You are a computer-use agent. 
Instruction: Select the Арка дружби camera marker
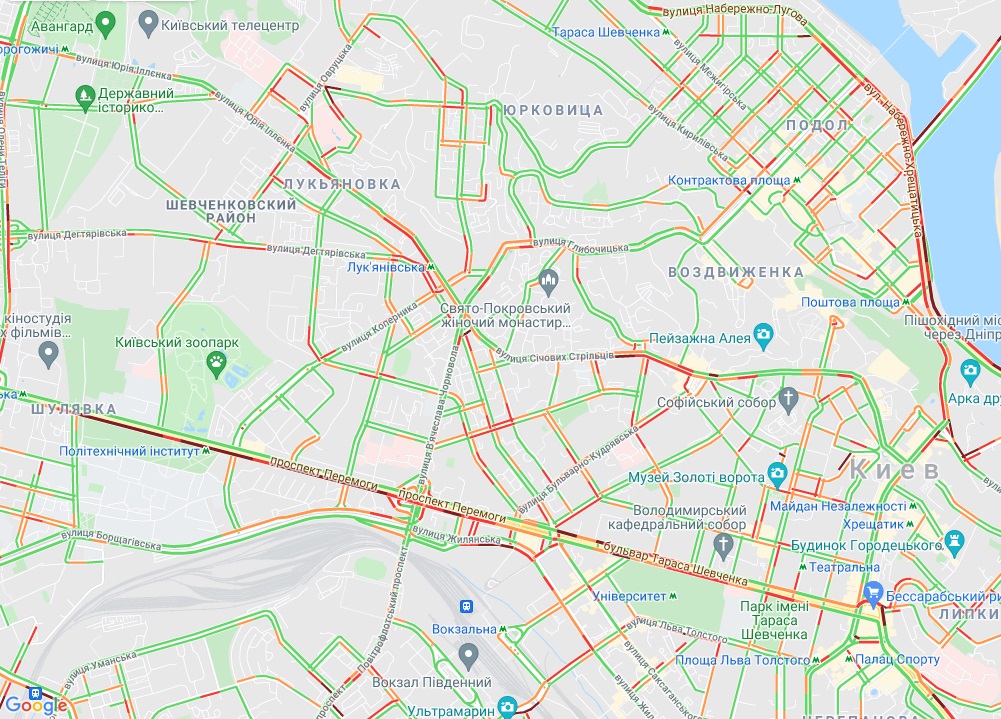(x=970, y=373)
